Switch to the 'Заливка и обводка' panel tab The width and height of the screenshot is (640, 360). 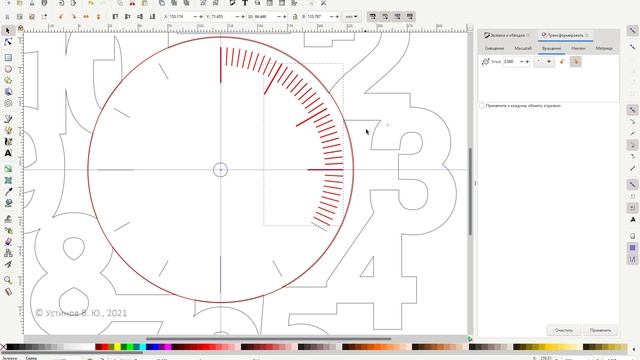[x=507, y=36]
